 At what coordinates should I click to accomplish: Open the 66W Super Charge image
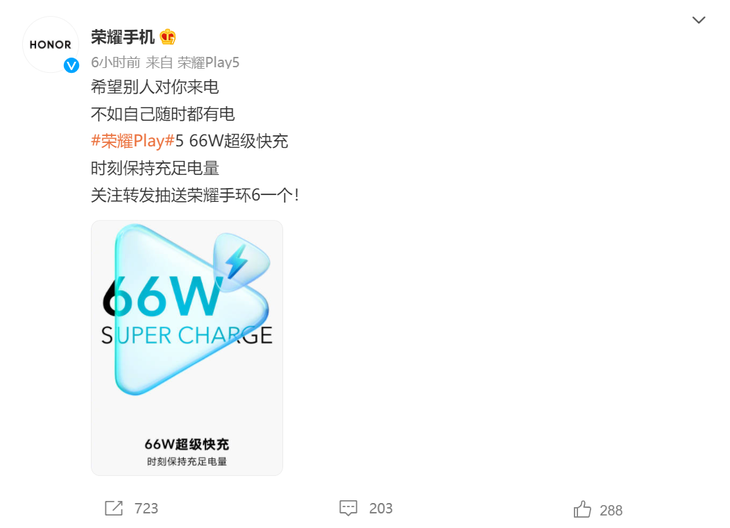(187, 348)
